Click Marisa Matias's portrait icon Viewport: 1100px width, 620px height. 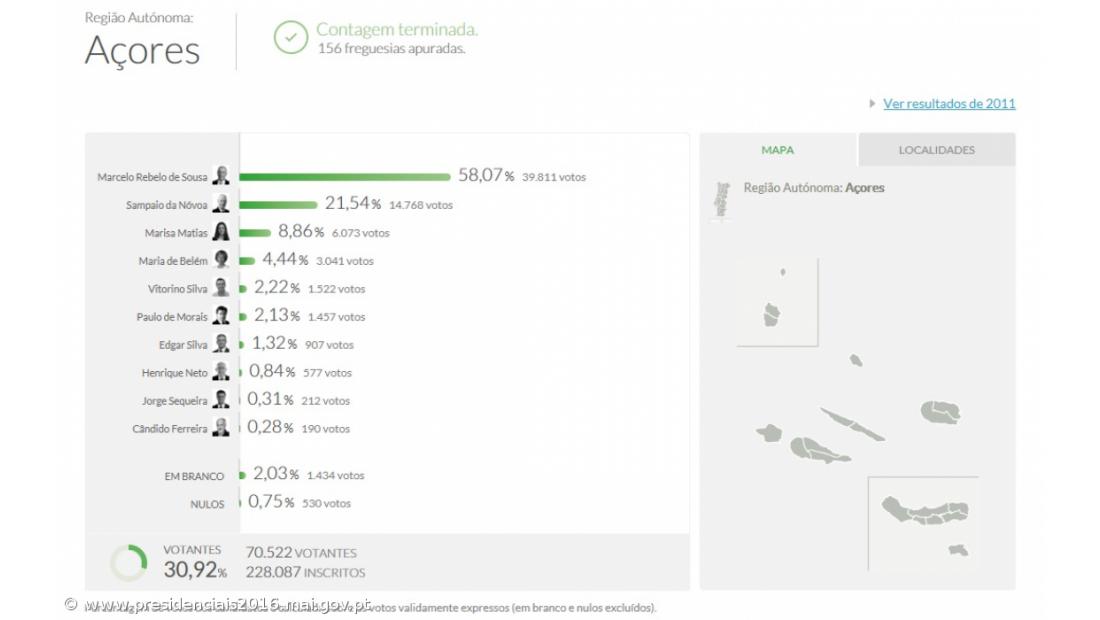coord(221,232)
